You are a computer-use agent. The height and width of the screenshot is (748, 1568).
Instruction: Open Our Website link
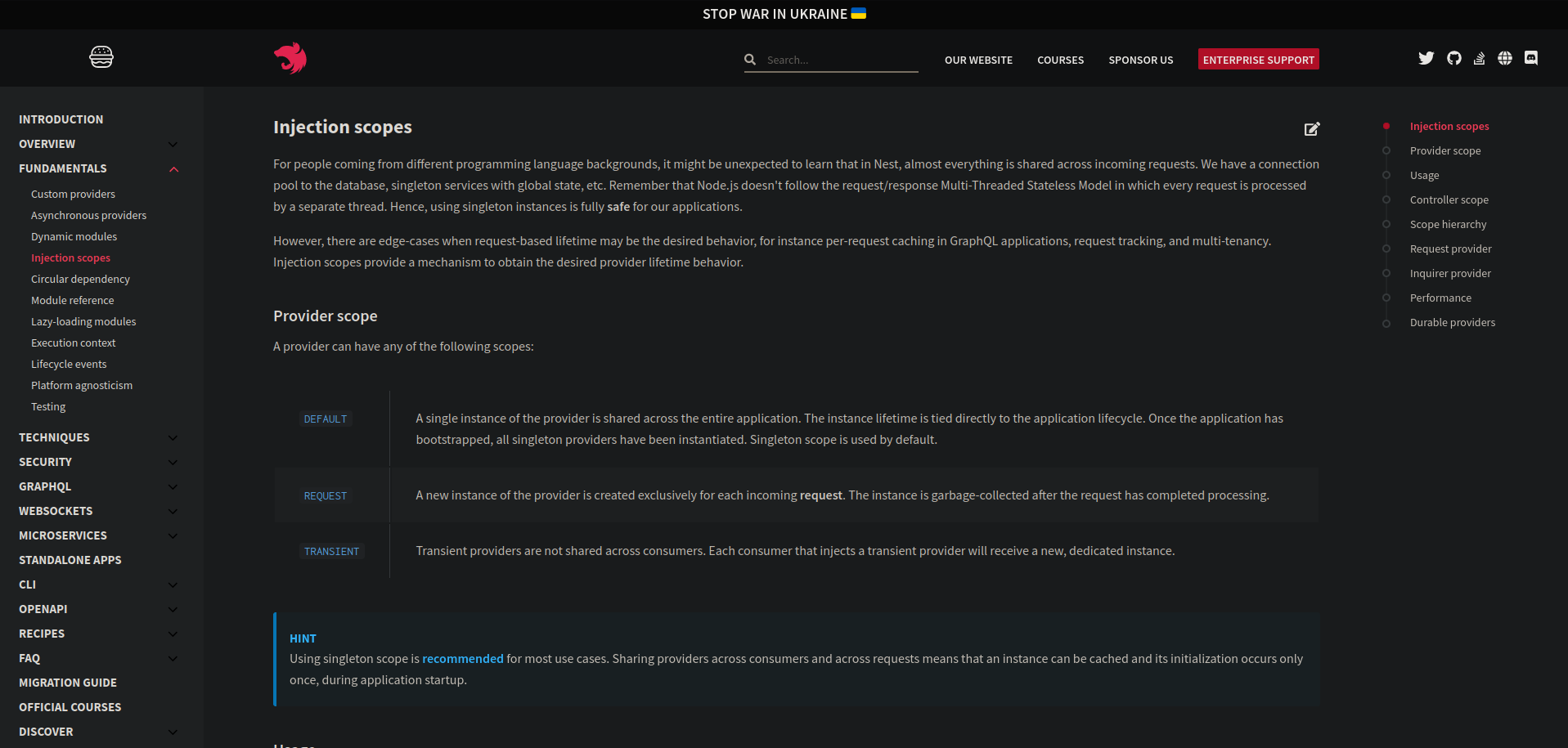pos(978,60)
